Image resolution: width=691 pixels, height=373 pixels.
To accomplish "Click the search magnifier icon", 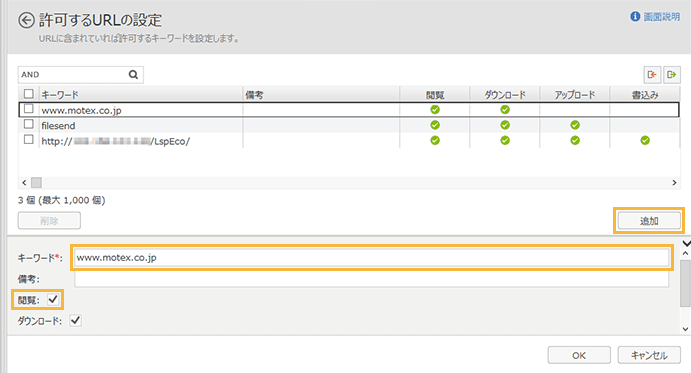I will [133, 75].
